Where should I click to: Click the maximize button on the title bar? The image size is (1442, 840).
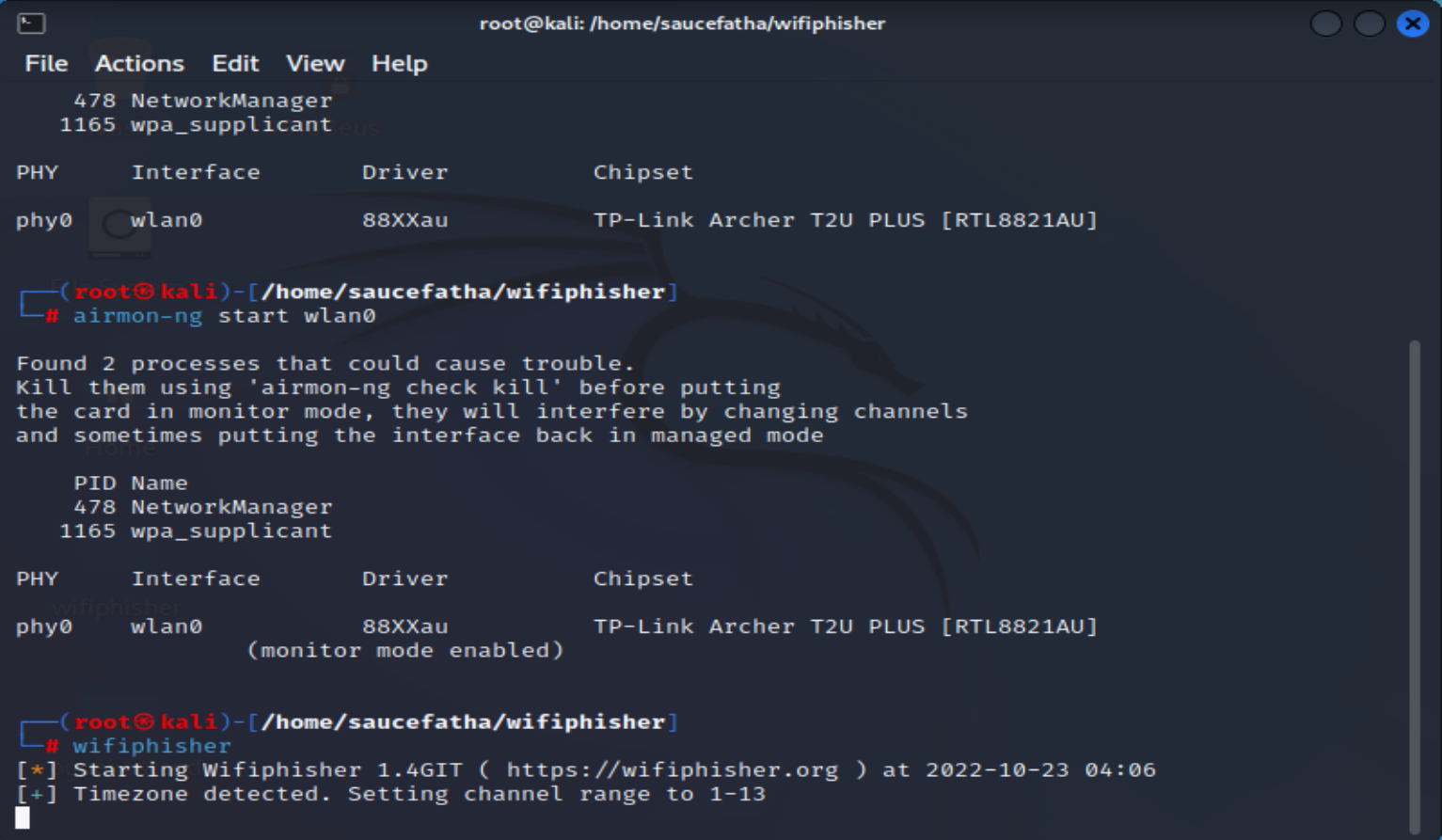tap(1369, 24)
